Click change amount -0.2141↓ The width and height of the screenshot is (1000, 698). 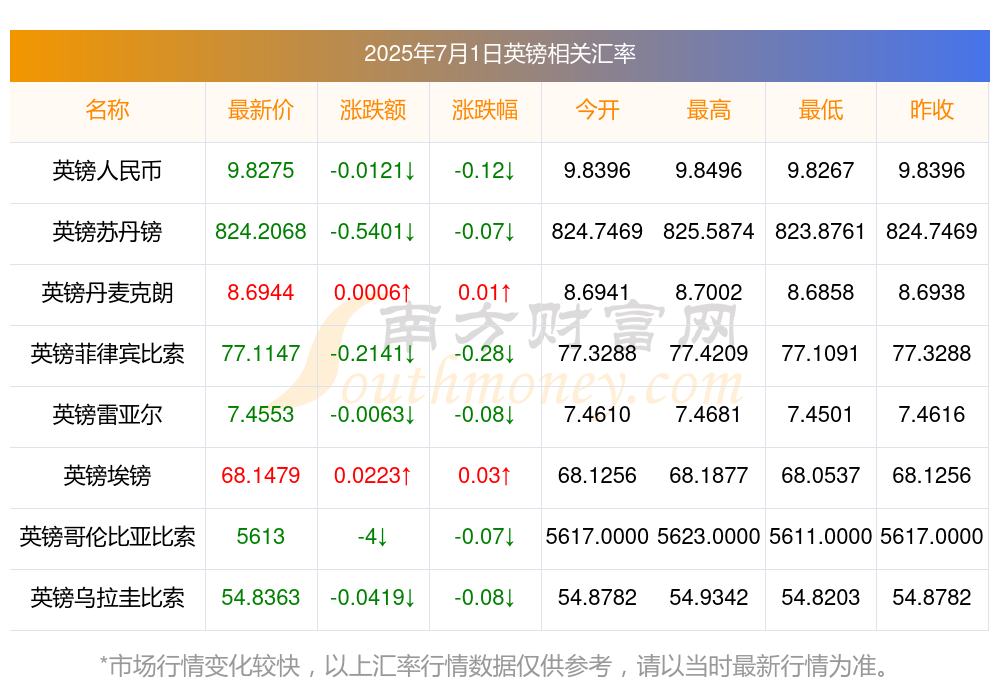coord(372,353)
